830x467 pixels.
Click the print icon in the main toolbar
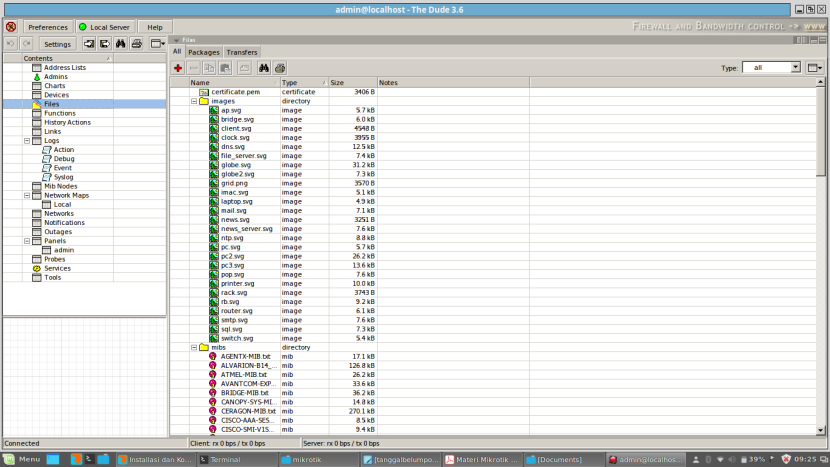point(136,44)
